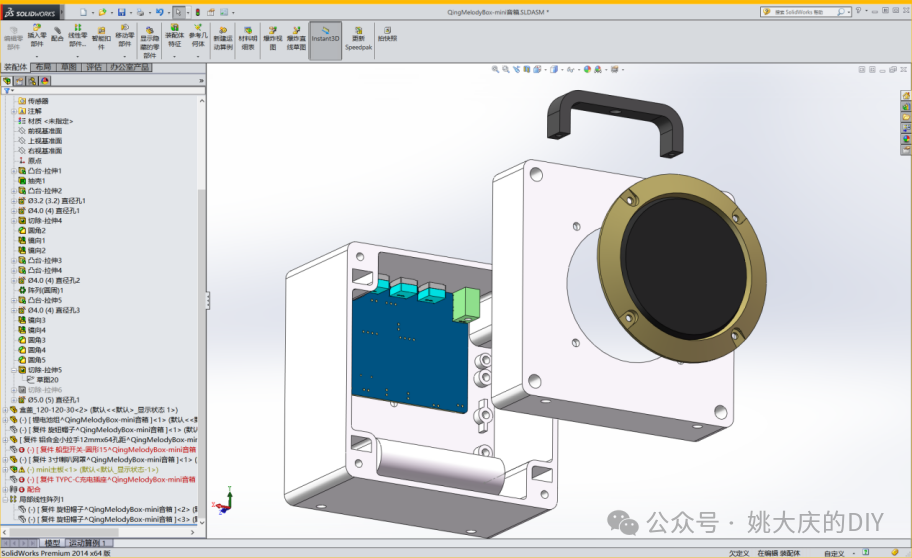Toggle the Instant3D button
This screenshot has height=558, width=912.
click(325, 37)
